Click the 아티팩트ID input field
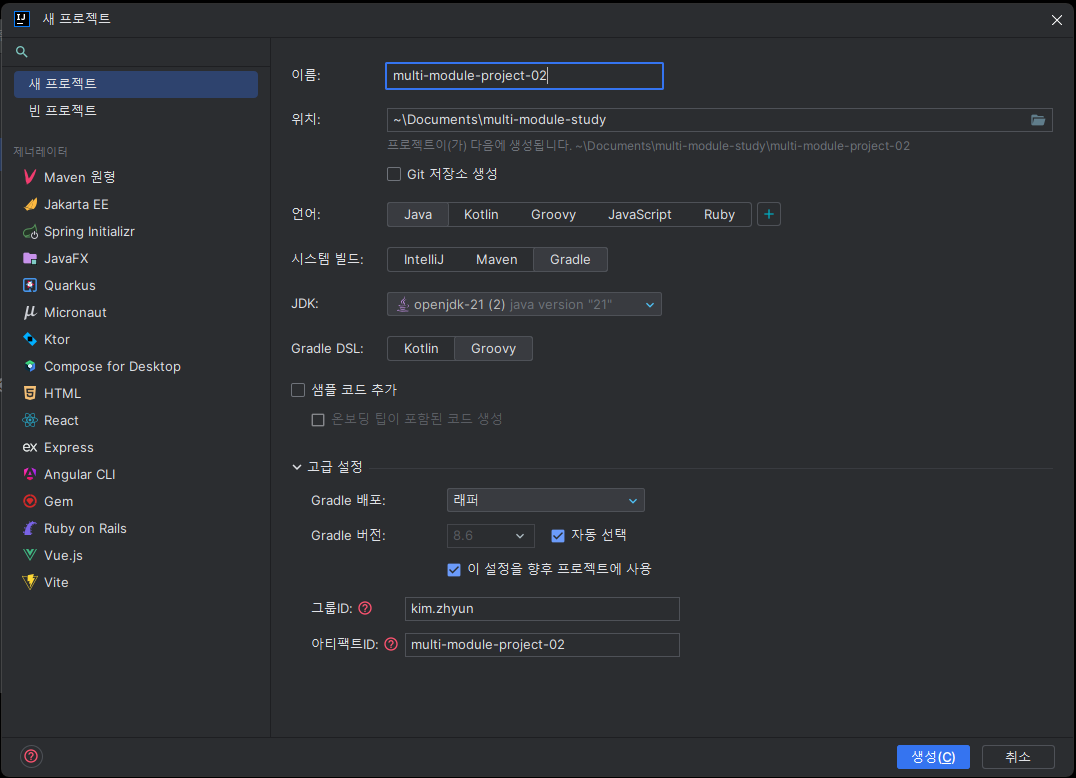The height and width of the screenshot is (778, 1076). coord(542,645)
